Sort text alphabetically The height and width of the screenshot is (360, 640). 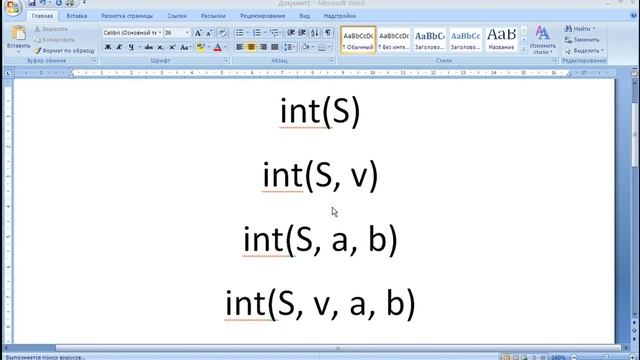pos(315,33)
